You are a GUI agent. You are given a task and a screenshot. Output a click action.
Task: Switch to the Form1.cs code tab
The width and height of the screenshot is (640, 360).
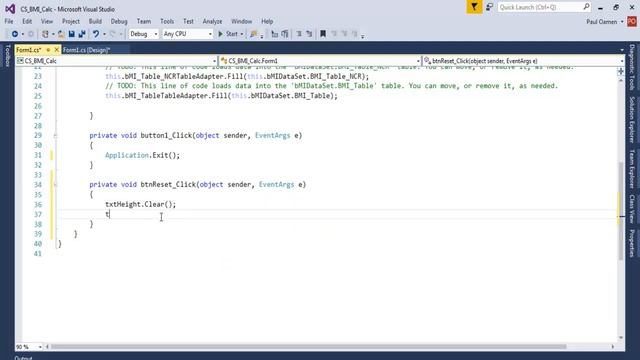pyautogui.click(x=29, y=50)
